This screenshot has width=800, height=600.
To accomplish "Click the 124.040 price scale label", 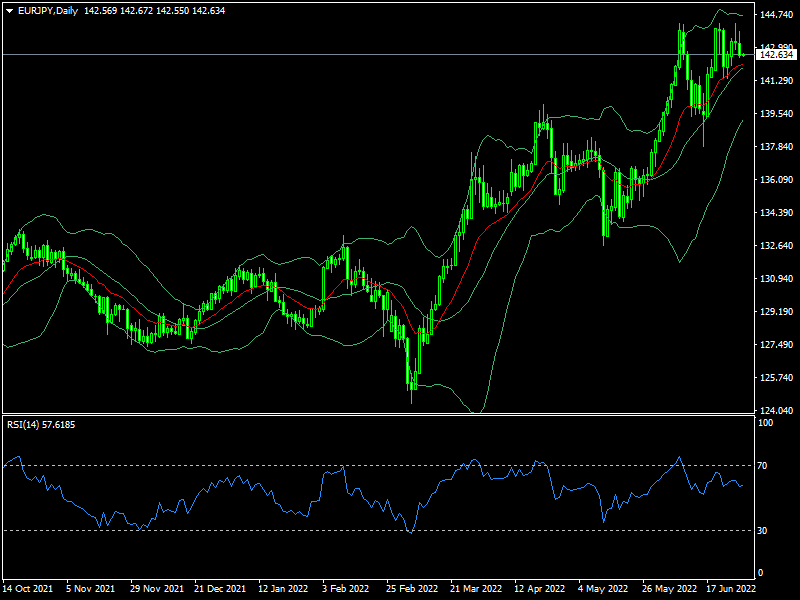I will pos(776,411).
